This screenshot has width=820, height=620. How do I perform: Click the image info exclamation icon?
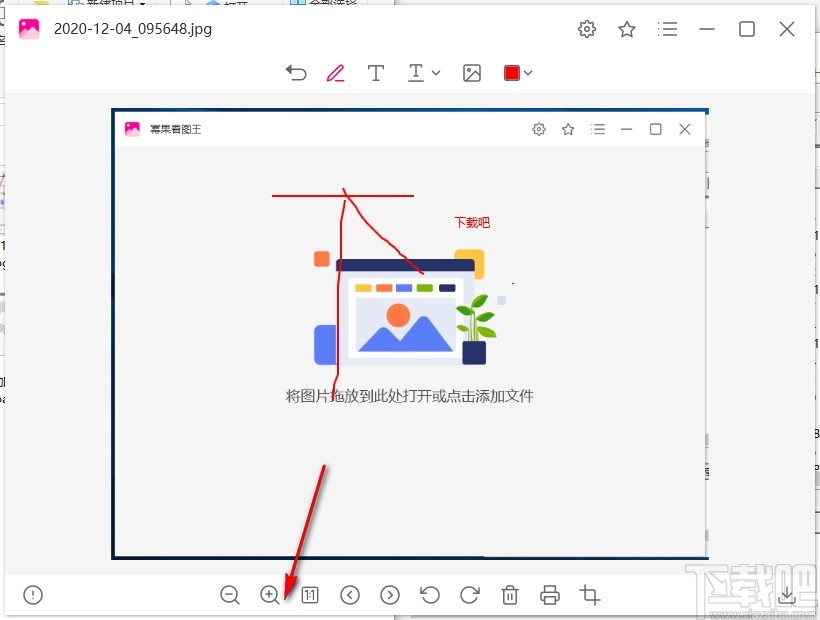(x=33, y=595)
